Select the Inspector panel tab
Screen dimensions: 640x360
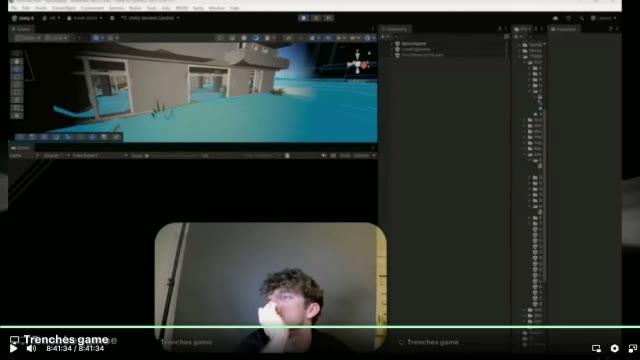click(564, 29)
